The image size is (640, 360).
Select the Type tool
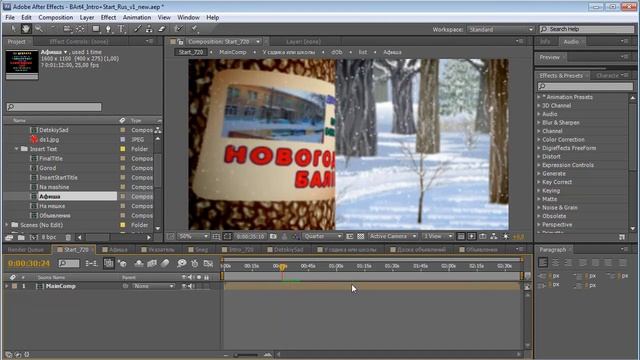(121, 29)
